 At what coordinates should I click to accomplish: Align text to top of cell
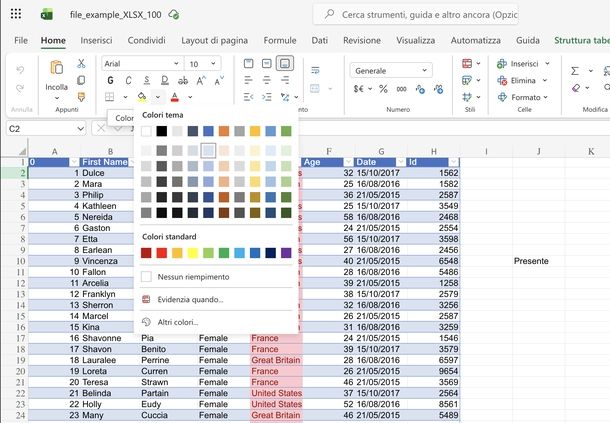click(248, 63)
